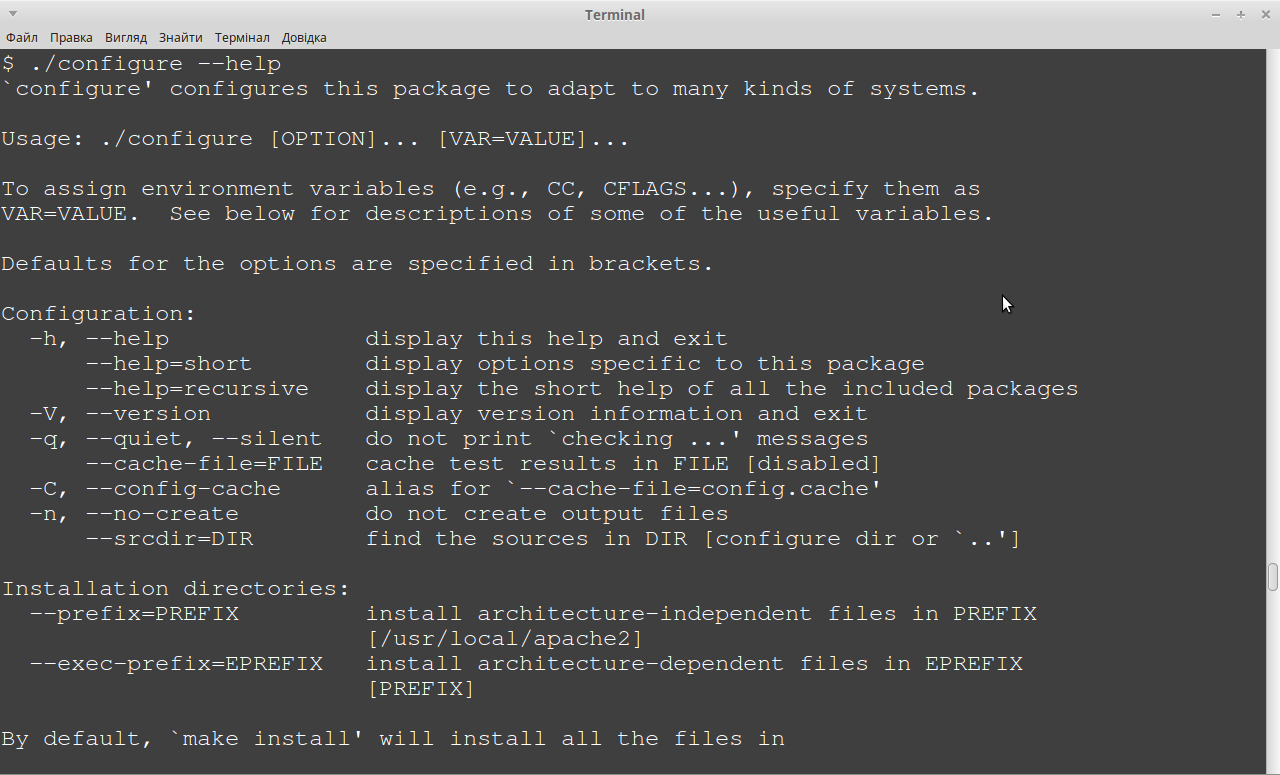1280x775 pixels.
Task: Click the scrollbar track below the thumb
Action: click(x=1273, y=680)
